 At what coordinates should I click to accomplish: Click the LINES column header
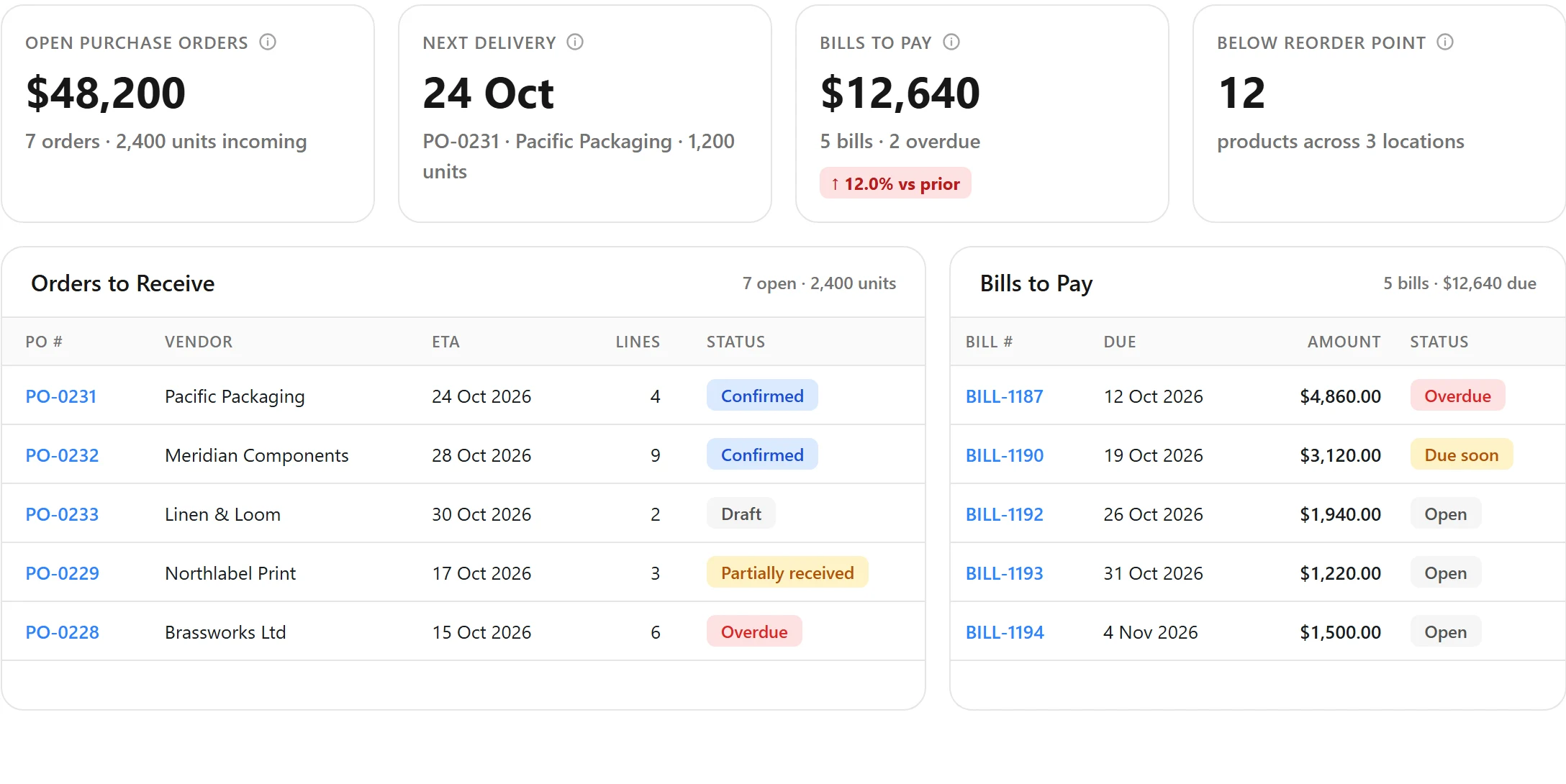click(x=638, y=342)
